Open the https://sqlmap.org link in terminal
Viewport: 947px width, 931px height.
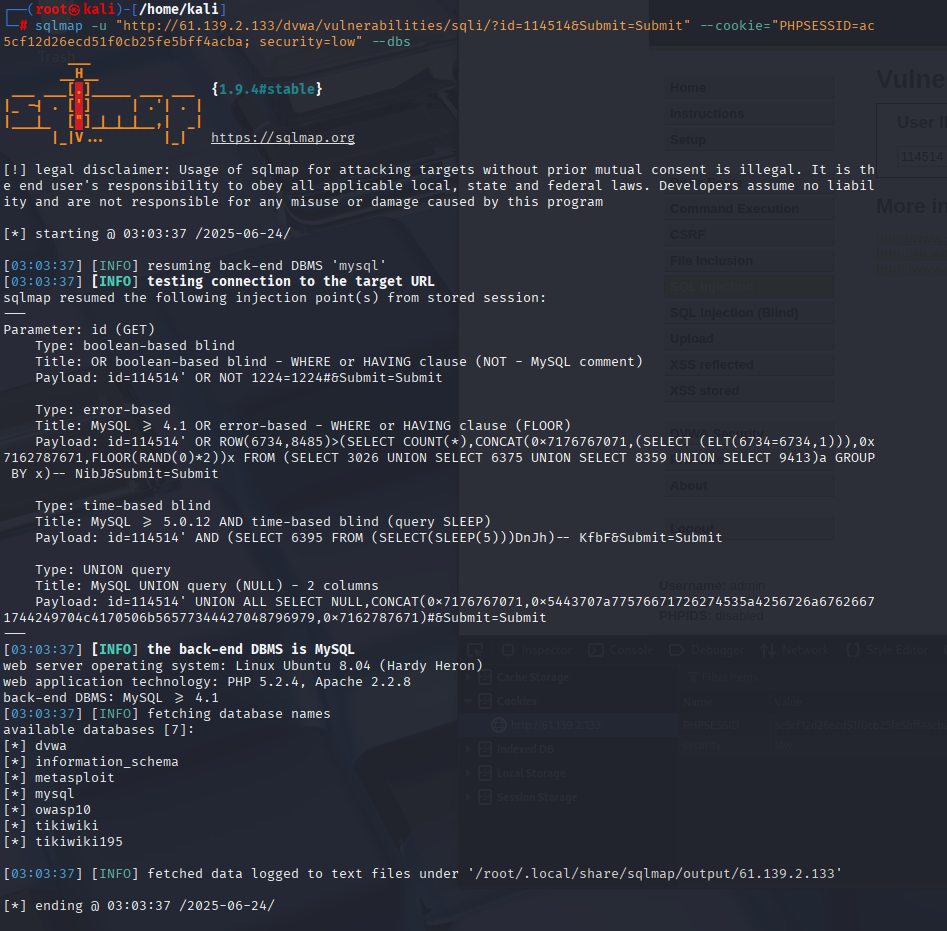point(283,138)
